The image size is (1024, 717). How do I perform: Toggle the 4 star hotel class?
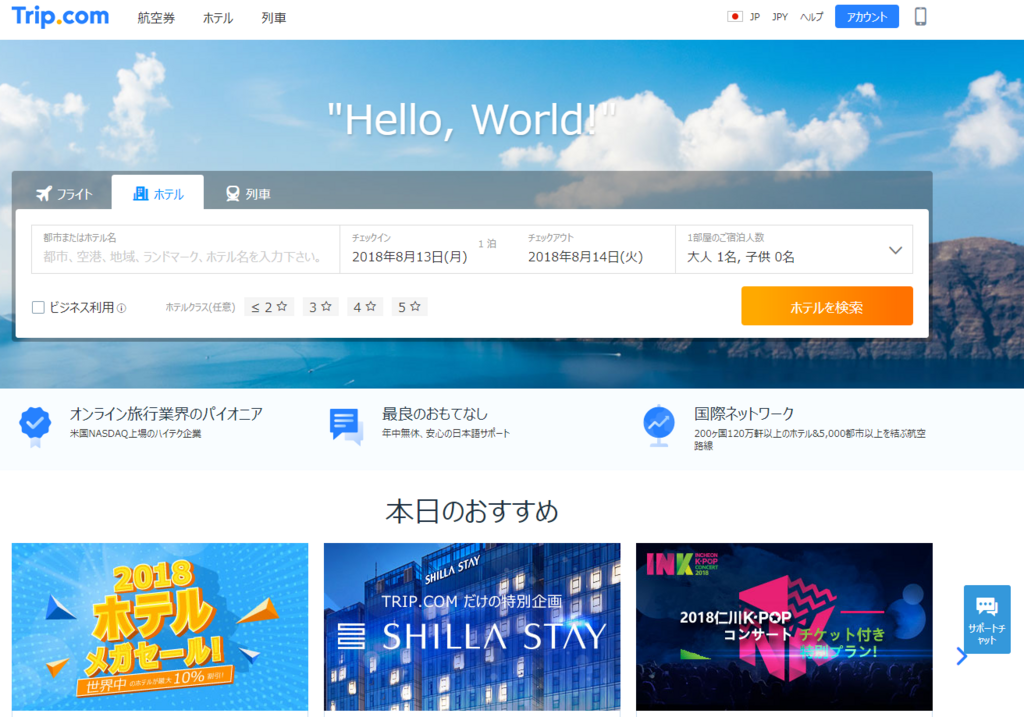tap(365, 307)
